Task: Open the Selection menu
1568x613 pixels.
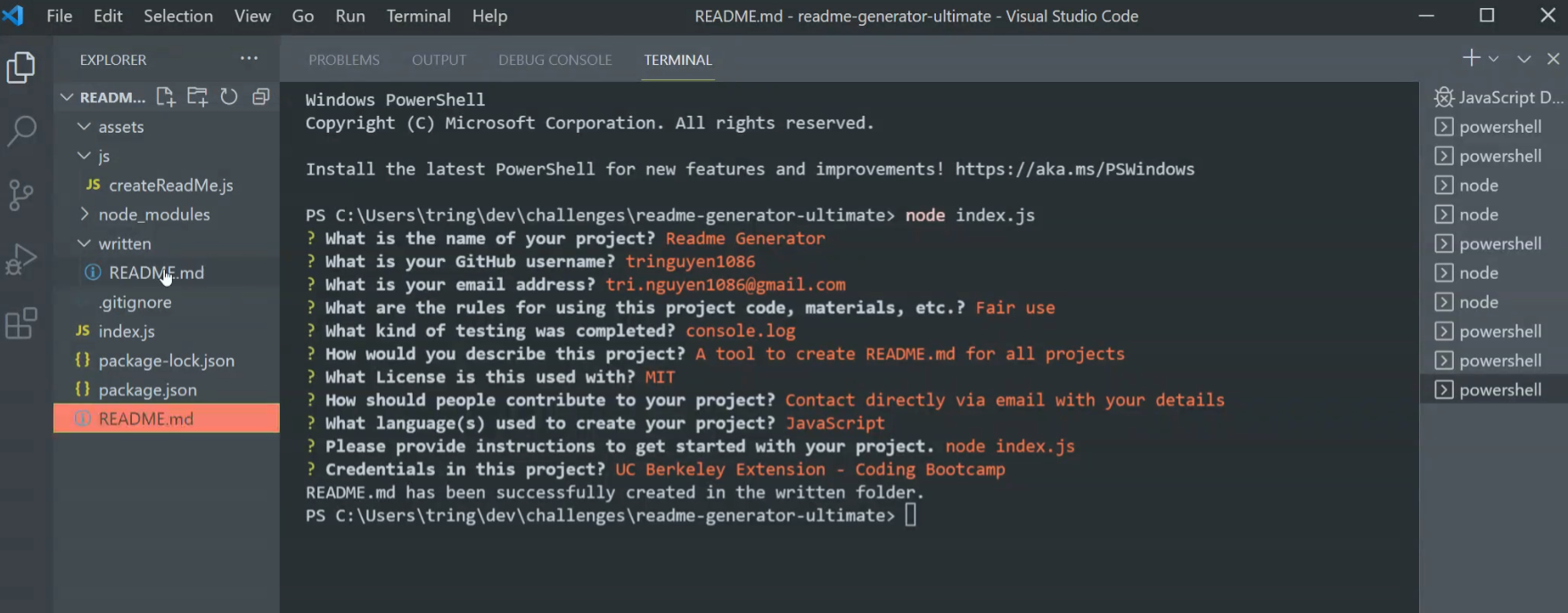Action: coord(178,16)
